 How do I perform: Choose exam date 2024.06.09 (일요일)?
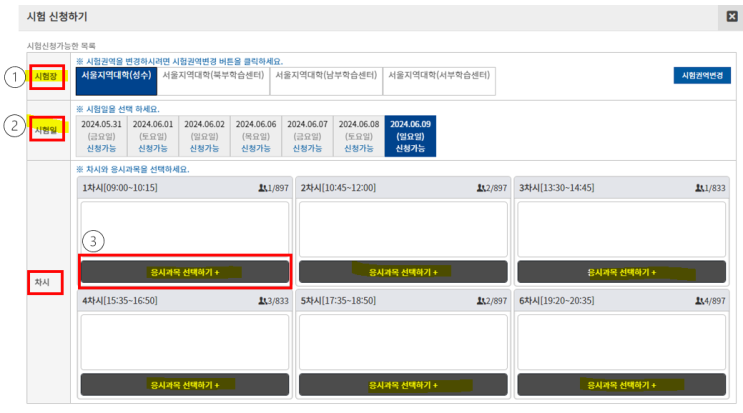(410, 136)
